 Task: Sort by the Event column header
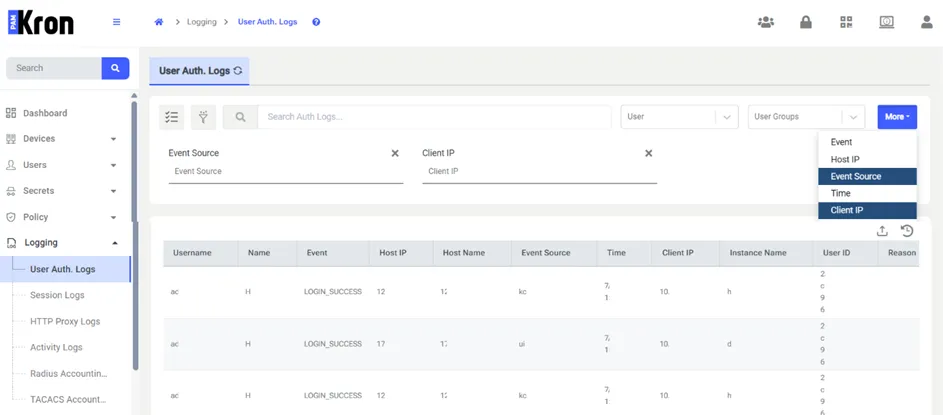coord(333,253)
